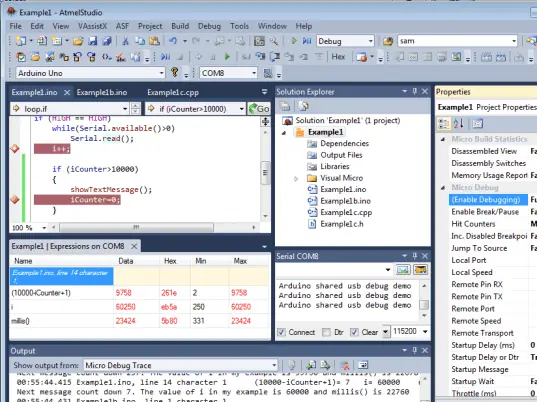Close the Example1.ino tab
The height and width of the screenshot is (402, 537).
tap(67, 92)
